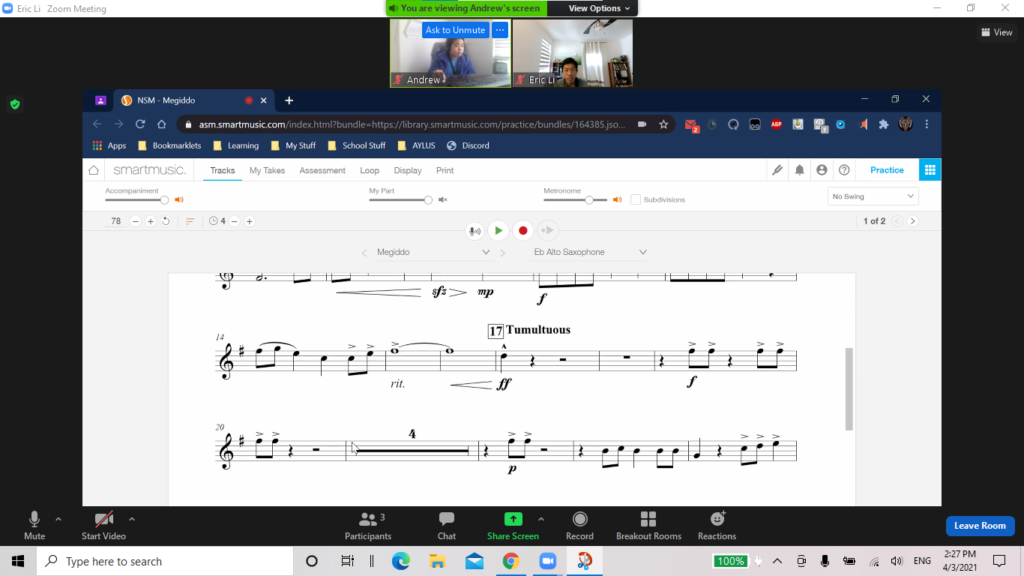This screenshot has height=576, width=1024.
Task: Toggle Start Video in Zoom
Action: tap(104, 526)
